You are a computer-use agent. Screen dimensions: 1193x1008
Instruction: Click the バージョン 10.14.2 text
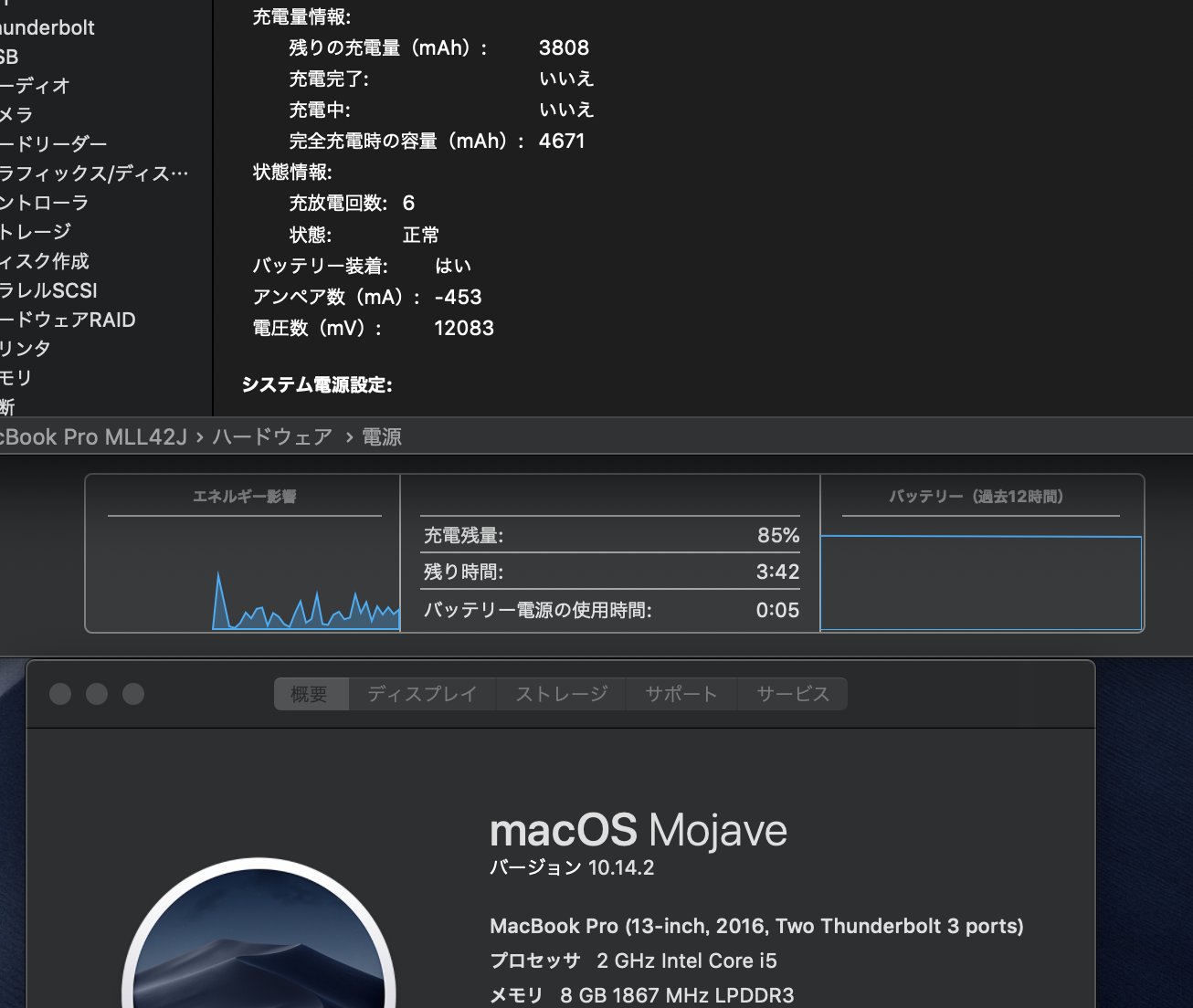coord(572,867)
